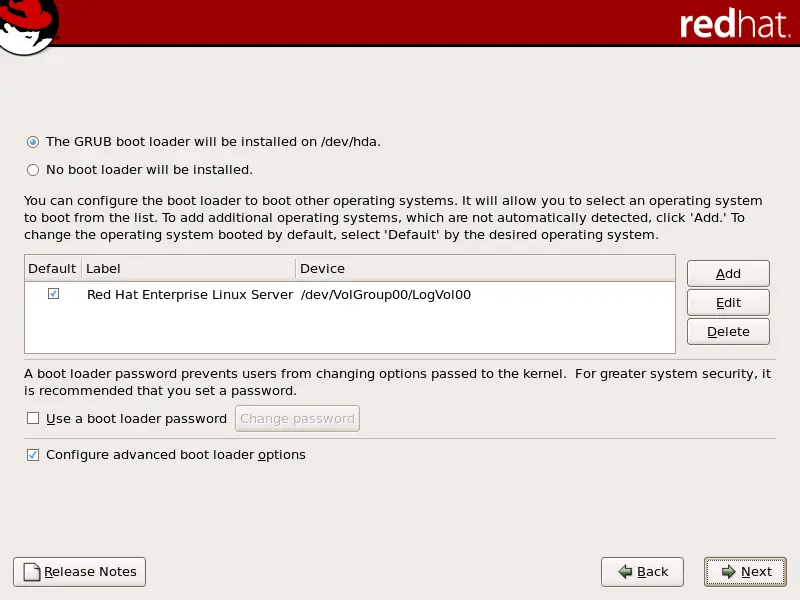800x600 pixels.
Task: Click the Label column header
Action: 190,268
